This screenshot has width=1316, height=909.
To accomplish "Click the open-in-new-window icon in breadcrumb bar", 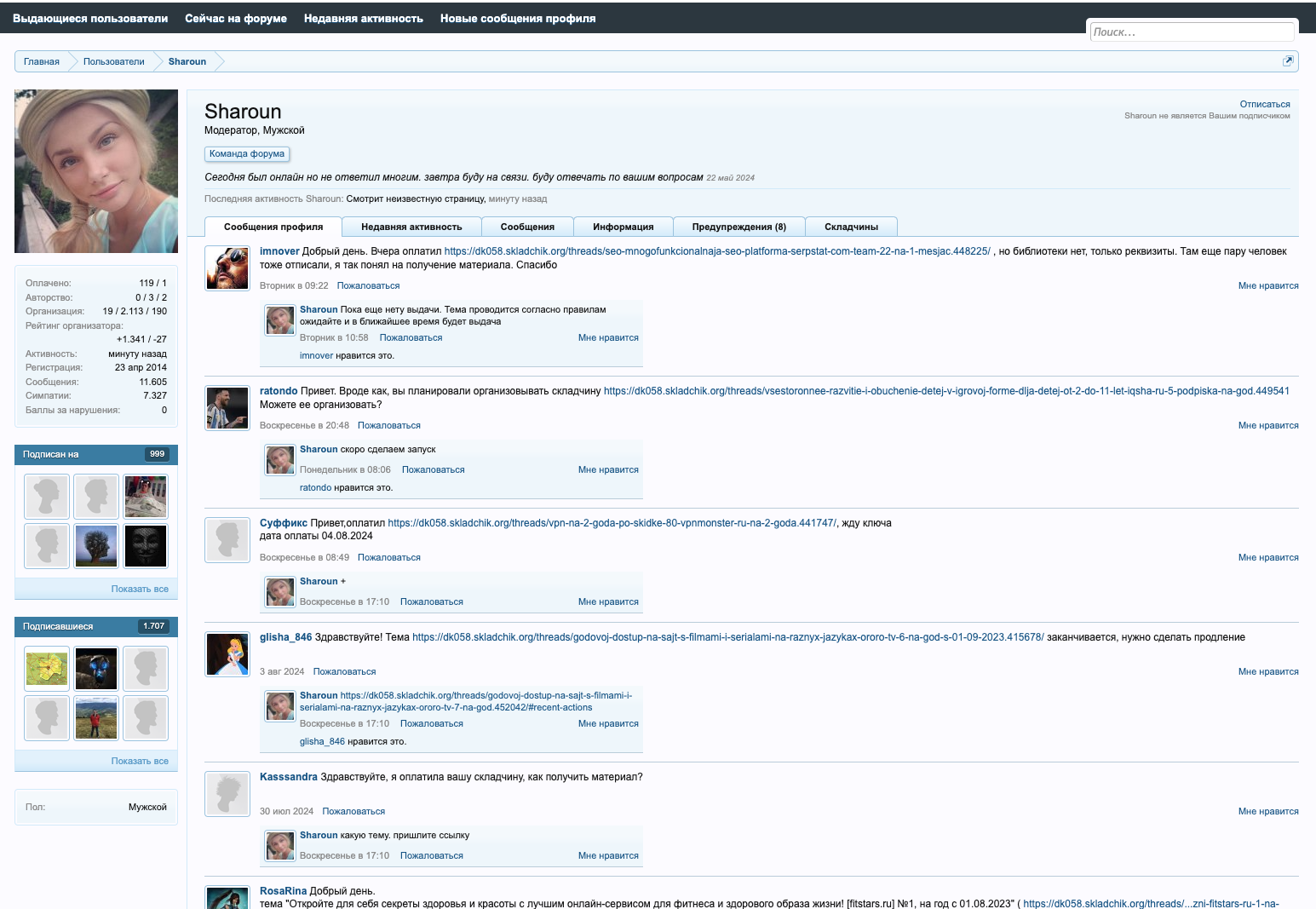I will (1288, 60).
